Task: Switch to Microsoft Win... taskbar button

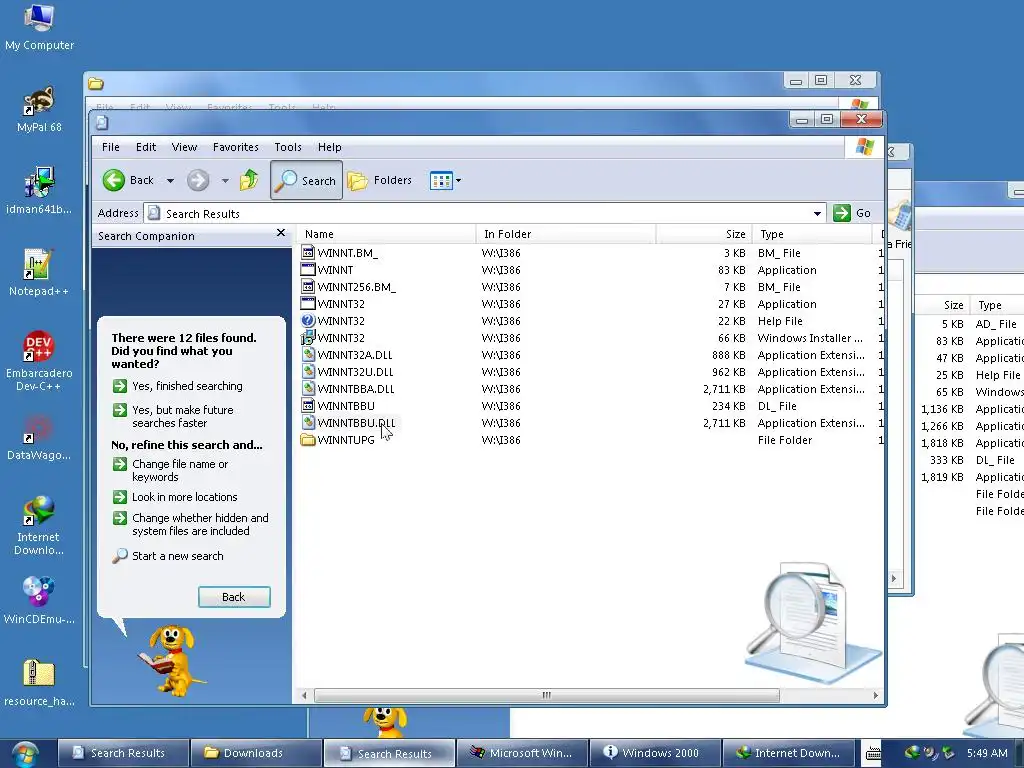Action: [x=521, y=753]
